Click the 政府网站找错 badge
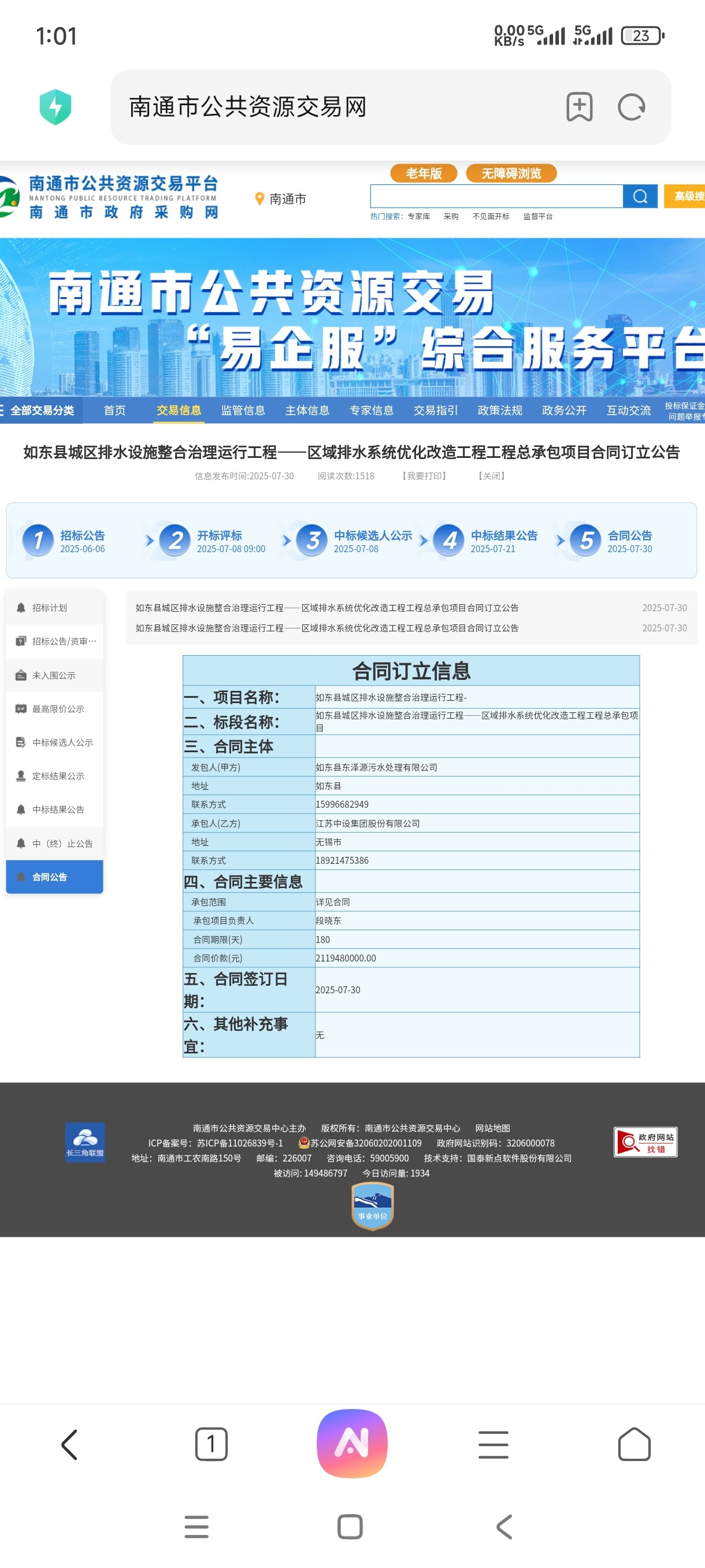The image size is (705, 1568). (645, 1142)
